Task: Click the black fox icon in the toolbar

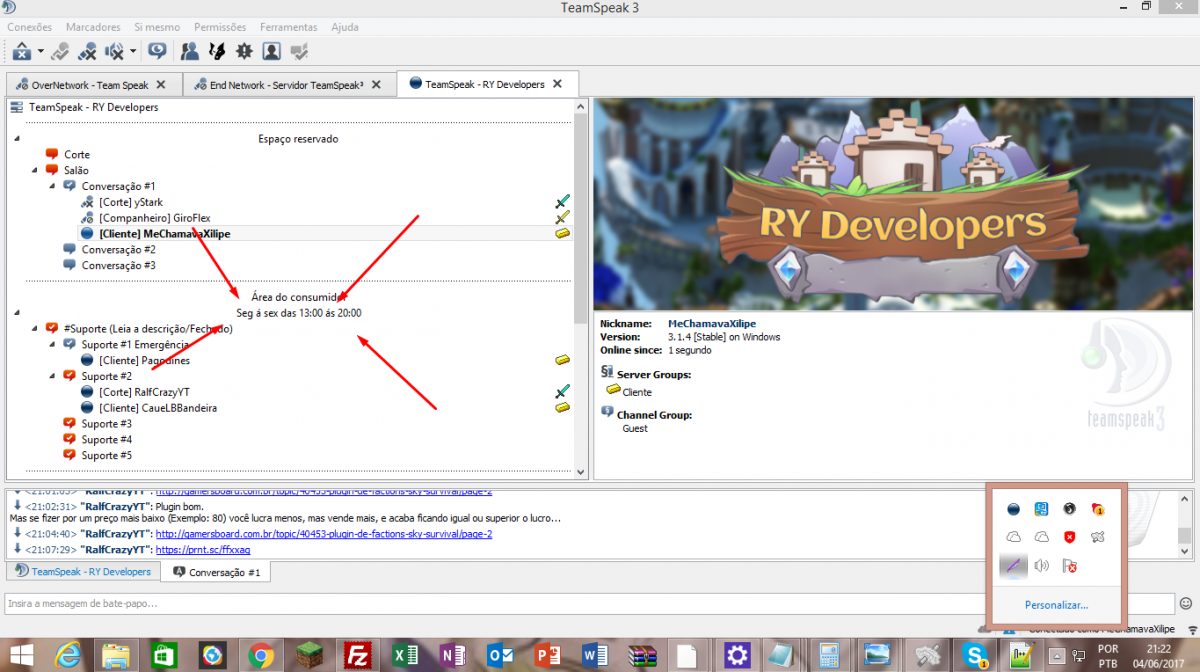Action: (216, 50)
